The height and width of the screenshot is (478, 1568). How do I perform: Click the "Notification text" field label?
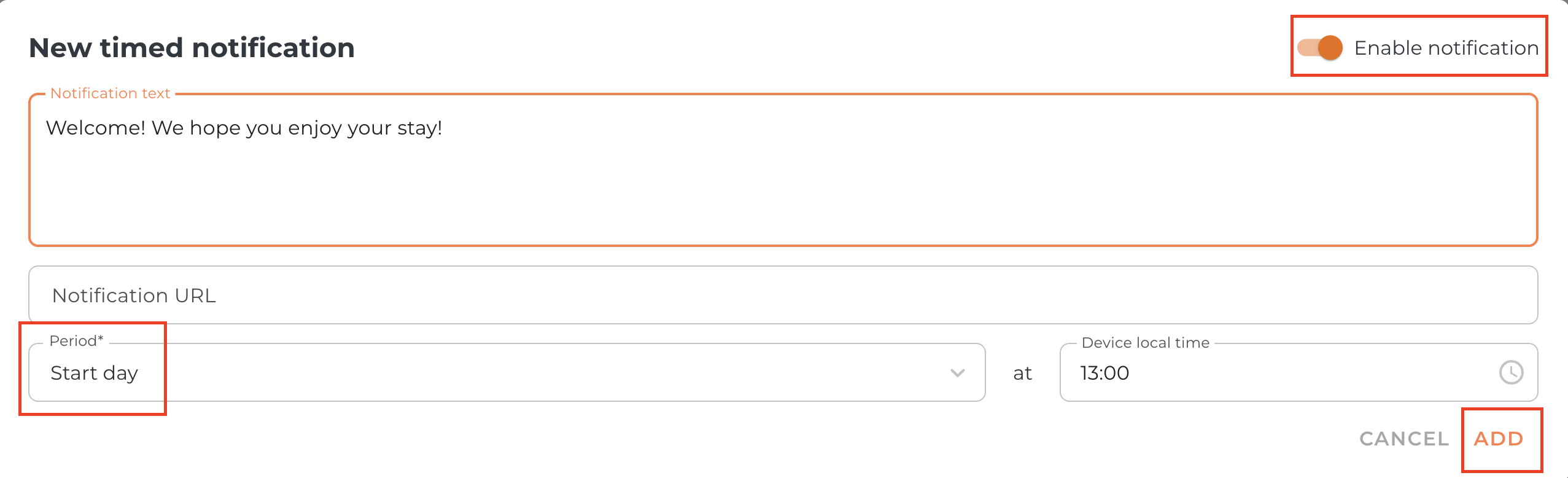(110, 93)
